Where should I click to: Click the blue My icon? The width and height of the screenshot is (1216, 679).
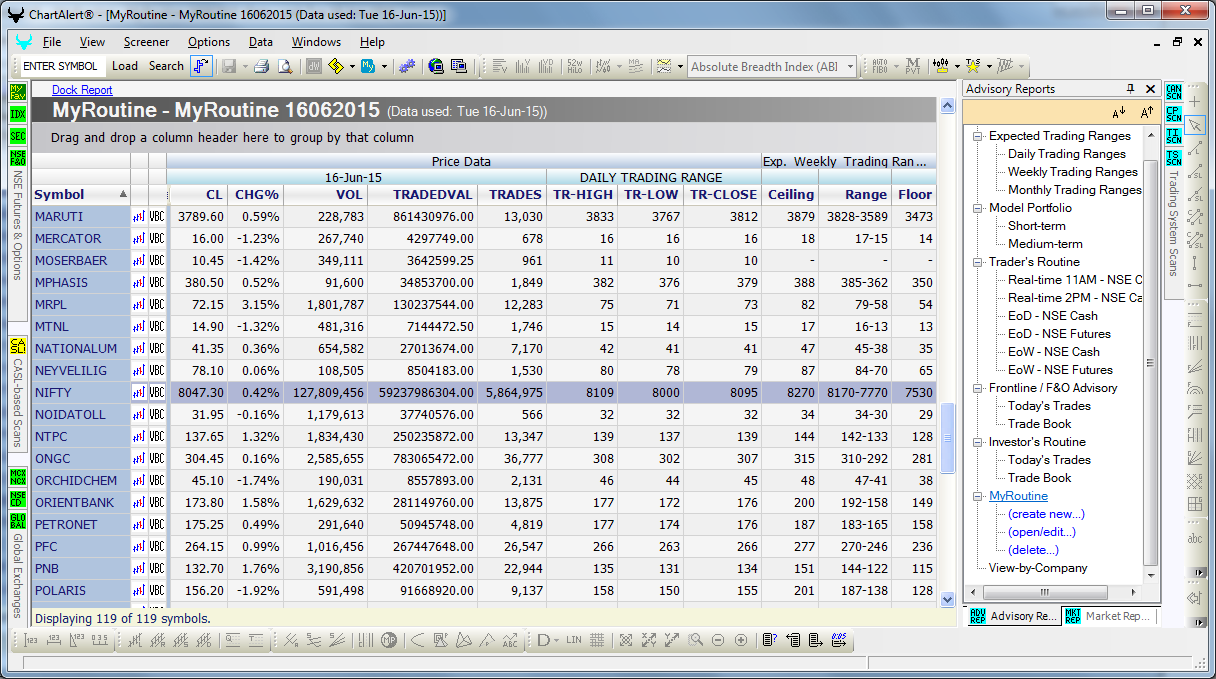click(x=368, y=67)
